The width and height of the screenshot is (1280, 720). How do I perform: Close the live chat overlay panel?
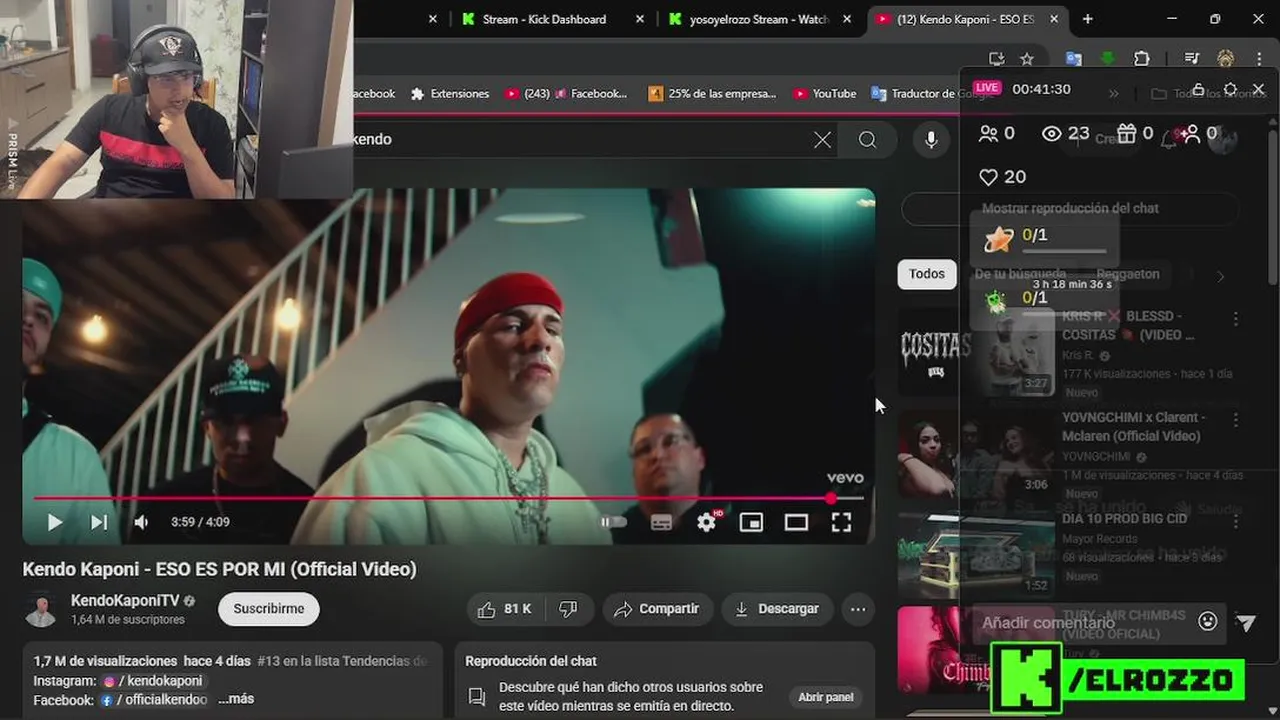pyautogui.click(x=1259, y=89)
